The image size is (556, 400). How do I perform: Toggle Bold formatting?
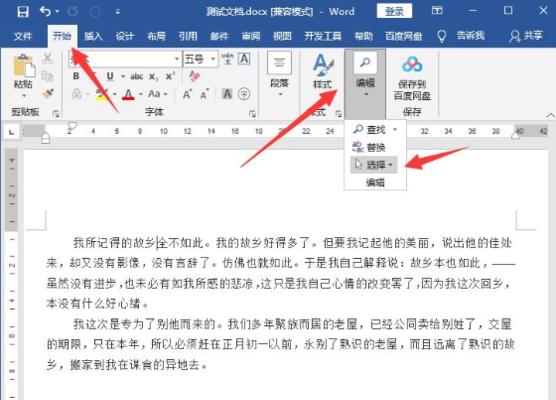[x=76, y=76]
